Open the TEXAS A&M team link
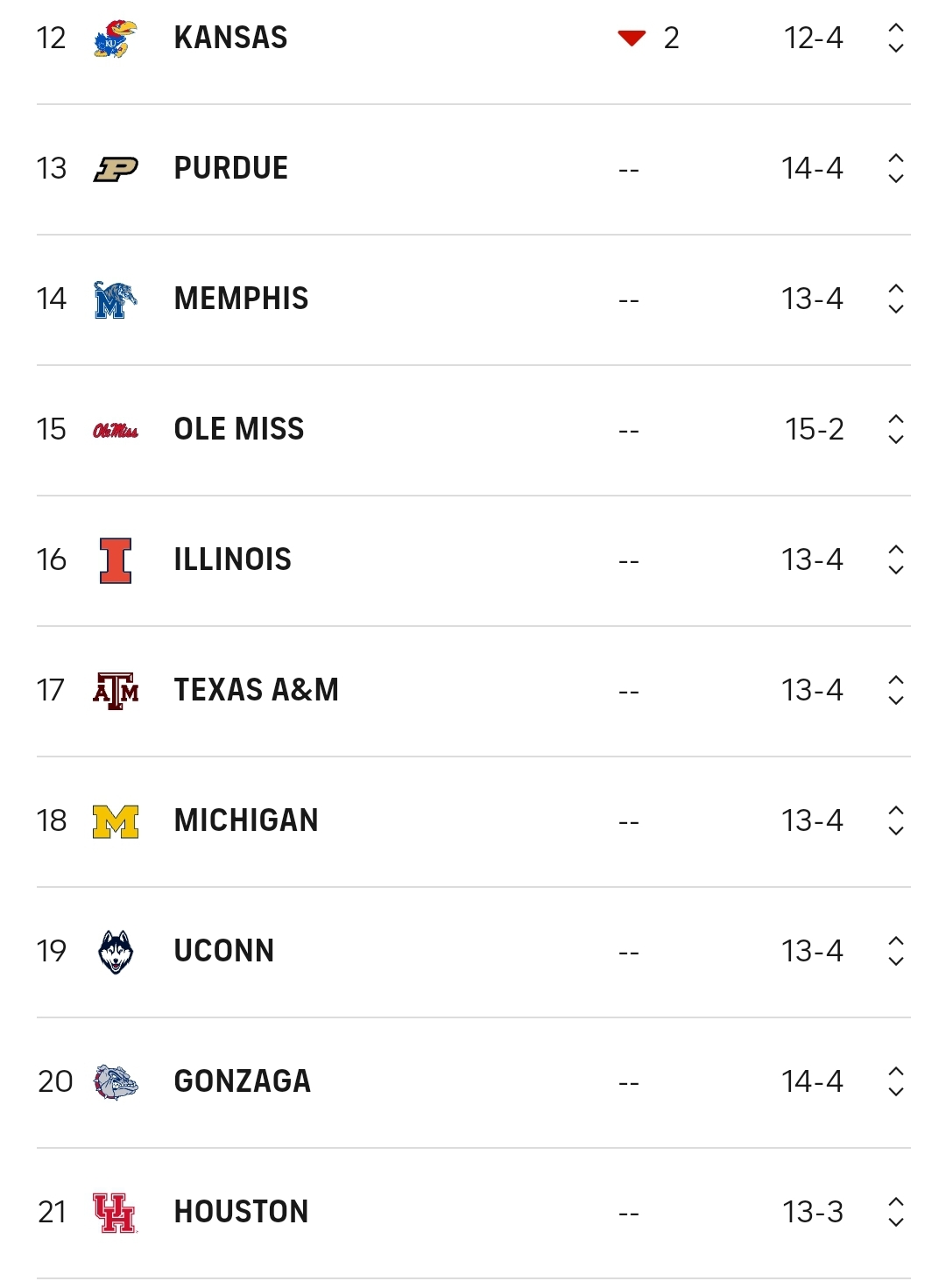Viewport: 946px width, 1288px height. pos(257,690)
